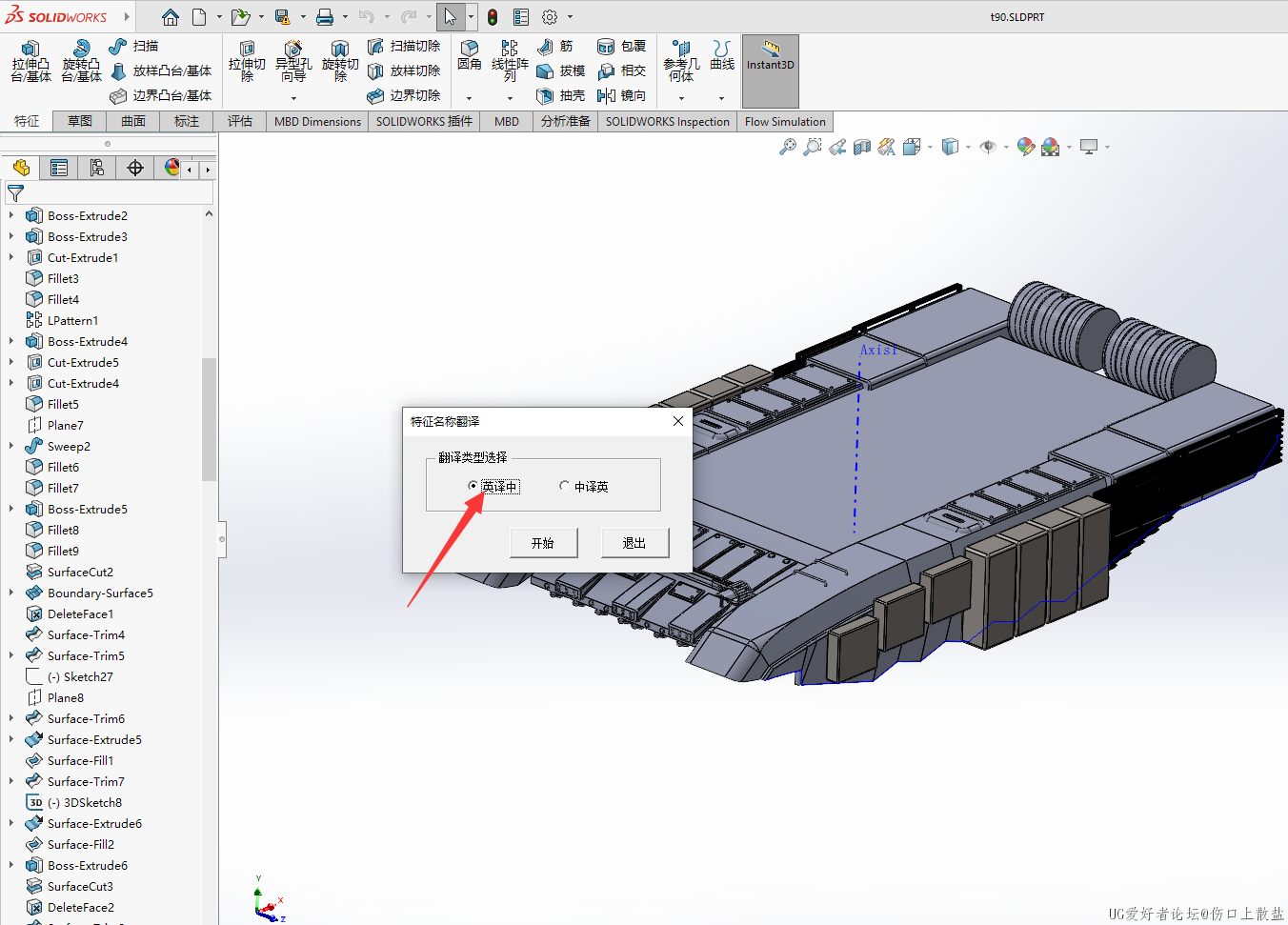Choose the 镜向 mirror tool
1288x925 pixels.
tap(622, 95)
